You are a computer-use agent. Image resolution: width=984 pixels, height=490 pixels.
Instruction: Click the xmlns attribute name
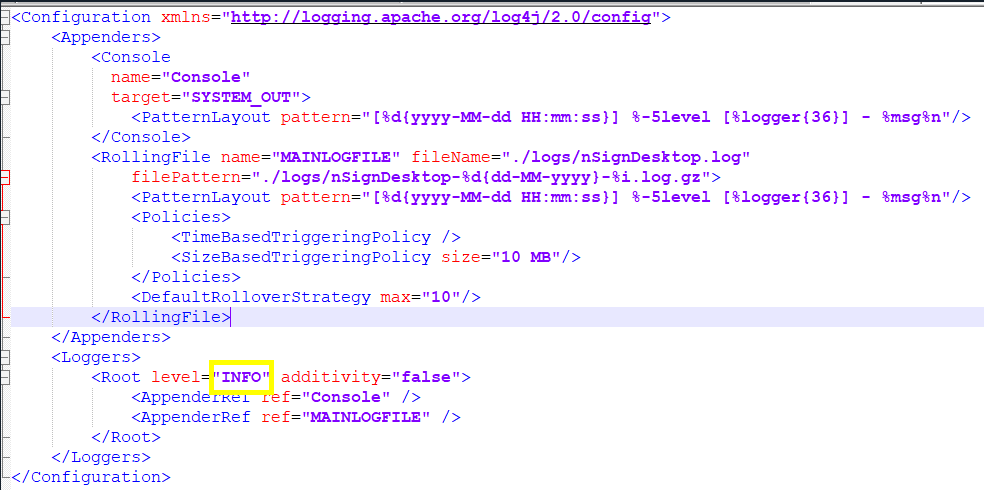[186, 17]
